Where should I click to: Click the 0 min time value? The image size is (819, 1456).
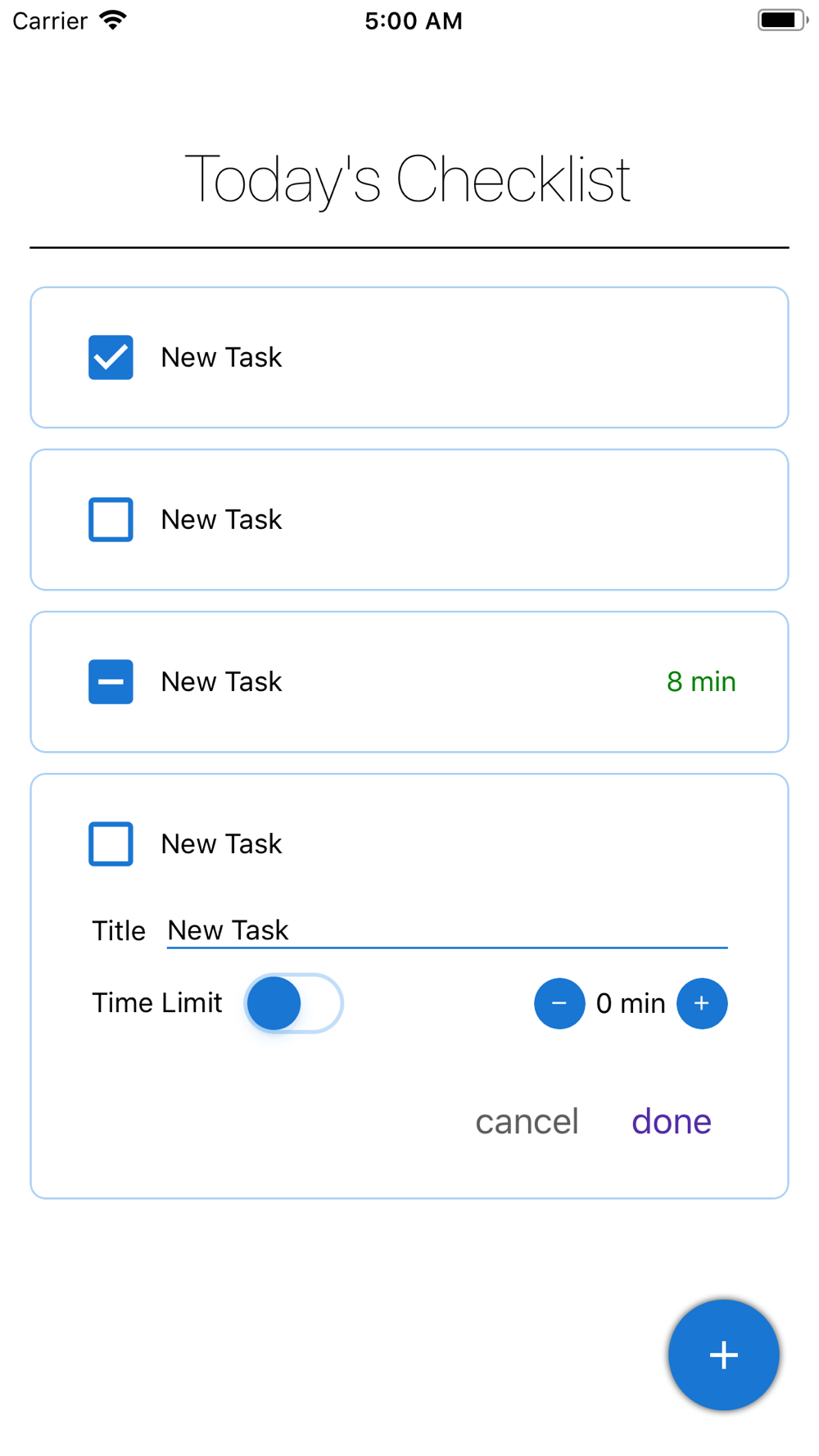tap(631, 1003)
